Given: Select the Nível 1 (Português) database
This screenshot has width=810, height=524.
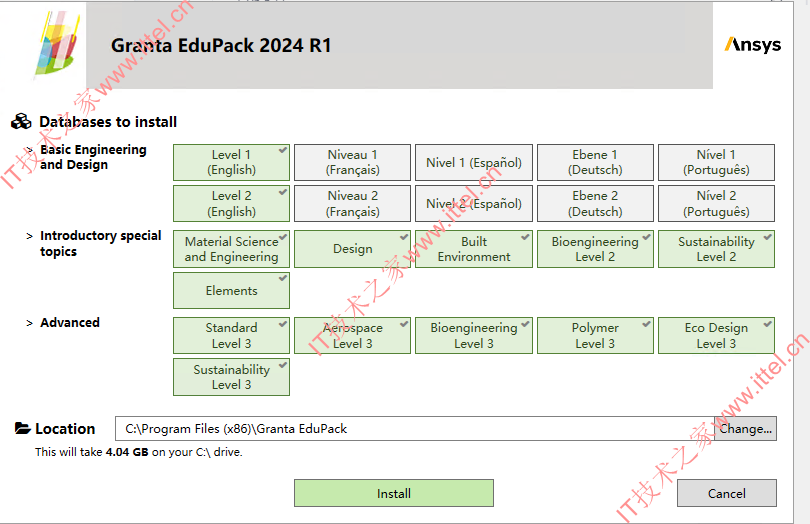Looking at the screenshot, I should [x=716, y=162].
